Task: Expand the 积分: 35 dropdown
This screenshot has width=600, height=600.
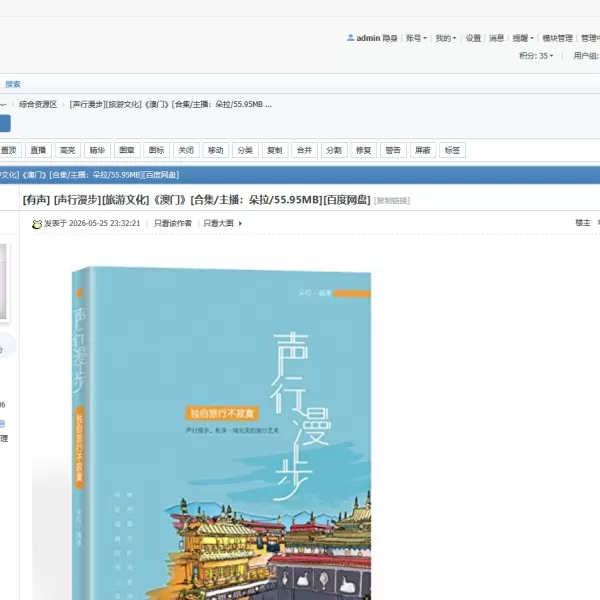Action: pos(536,56)
